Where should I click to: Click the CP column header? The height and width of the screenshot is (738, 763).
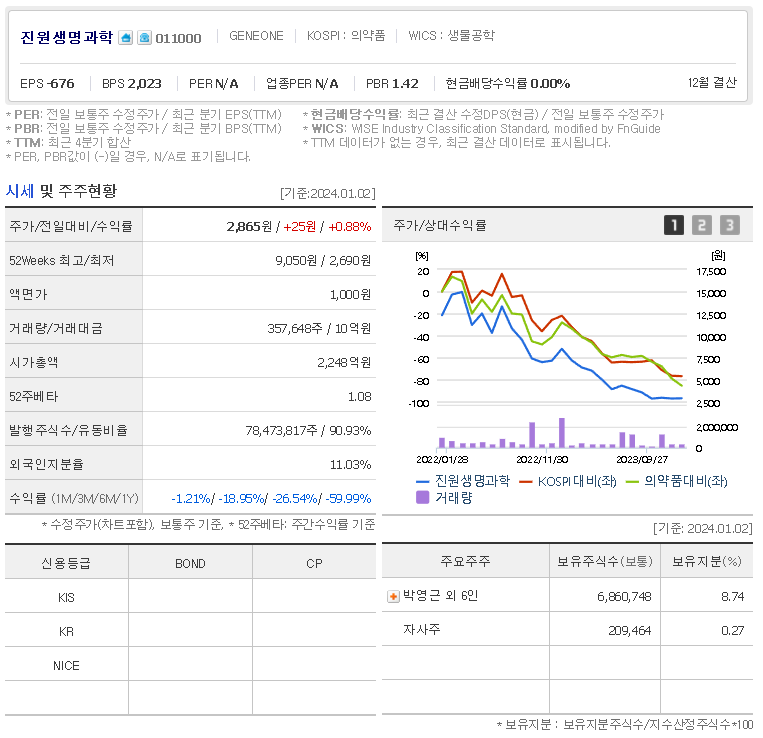tap(314, 564)
